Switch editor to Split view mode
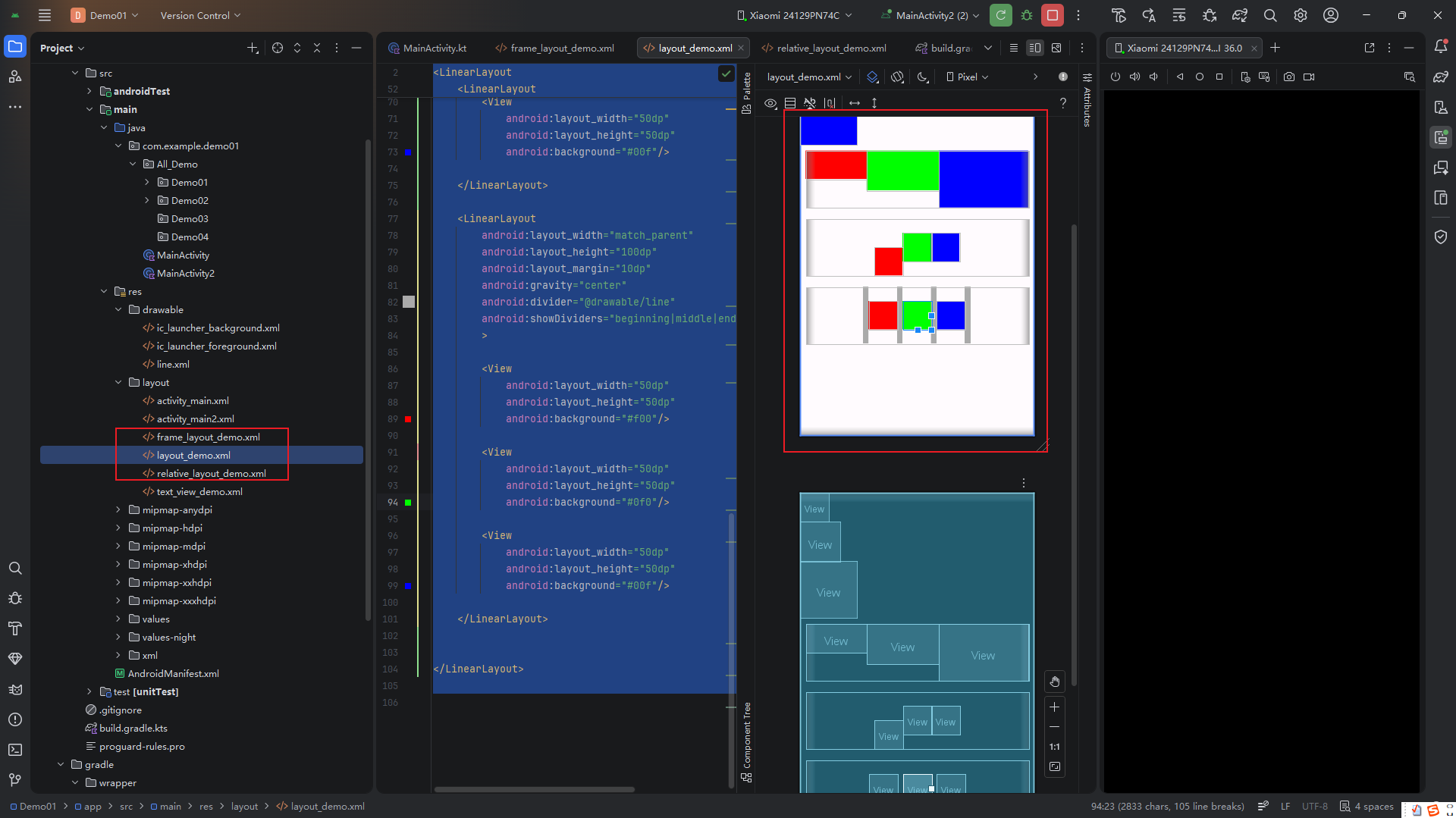 coord(1035,48)
